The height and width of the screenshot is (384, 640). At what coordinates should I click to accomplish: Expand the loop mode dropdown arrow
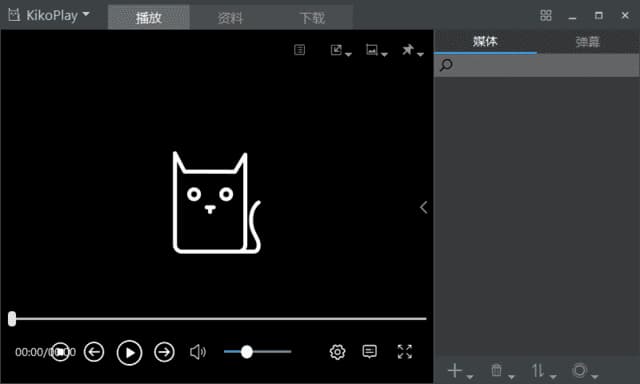595,377
